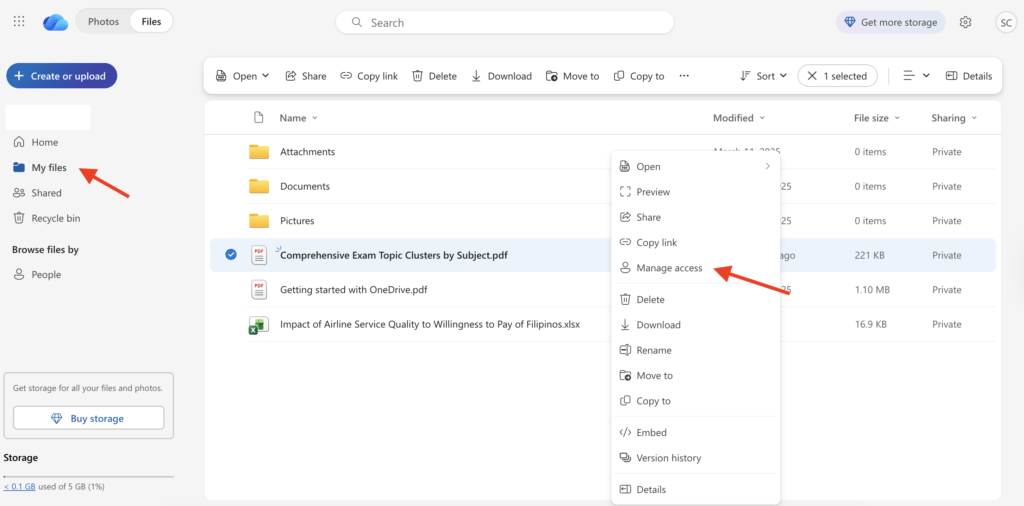This screenshot has width=1024, height=506.
Task: Sort by Name column header
Action: [298, 118]
